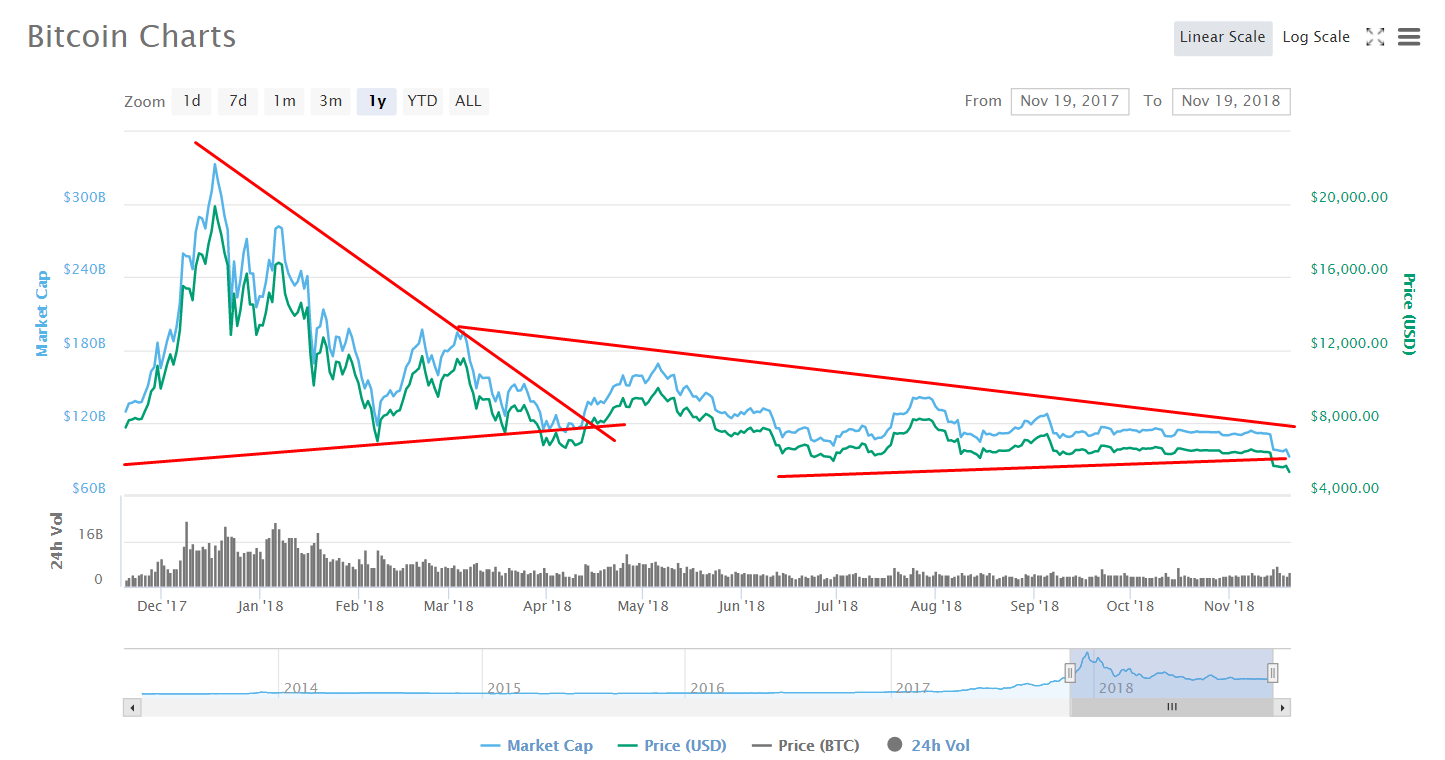Click the 16B volume axis label
The width and height of the screenshot is (1445, 760).
(91, 535)
